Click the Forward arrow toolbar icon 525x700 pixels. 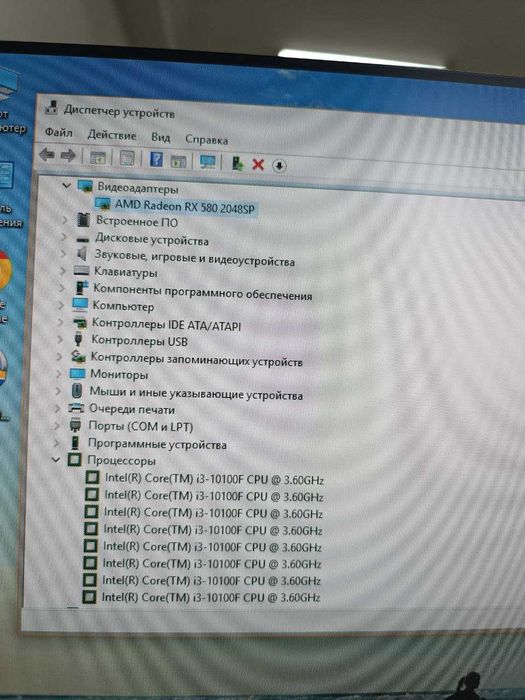pyautogui.click(x=68, y=156)
